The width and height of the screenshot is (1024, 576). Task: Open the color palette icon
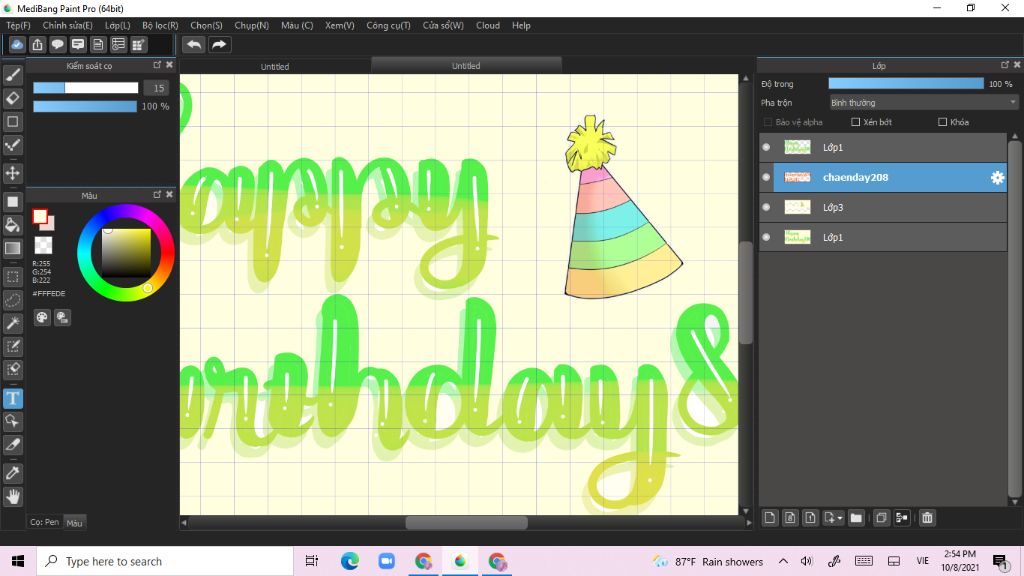click(x=42, y=317)
